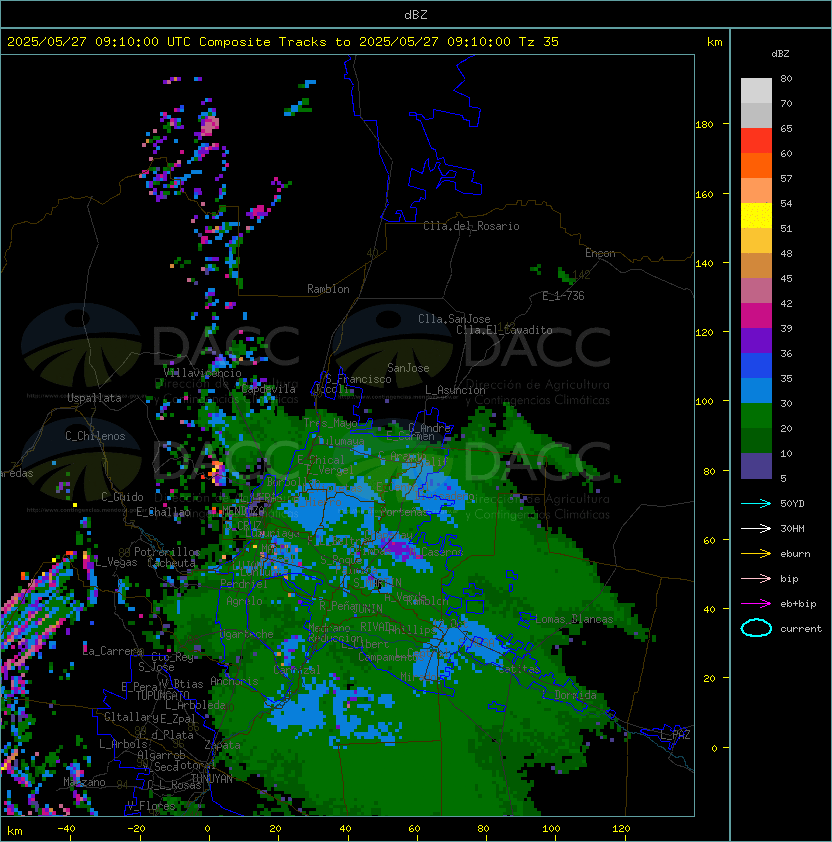This screenshot has height=842, width=832.
Task: Click the '160' km vertical axis tick label
Action: click(x=704, y=194)
